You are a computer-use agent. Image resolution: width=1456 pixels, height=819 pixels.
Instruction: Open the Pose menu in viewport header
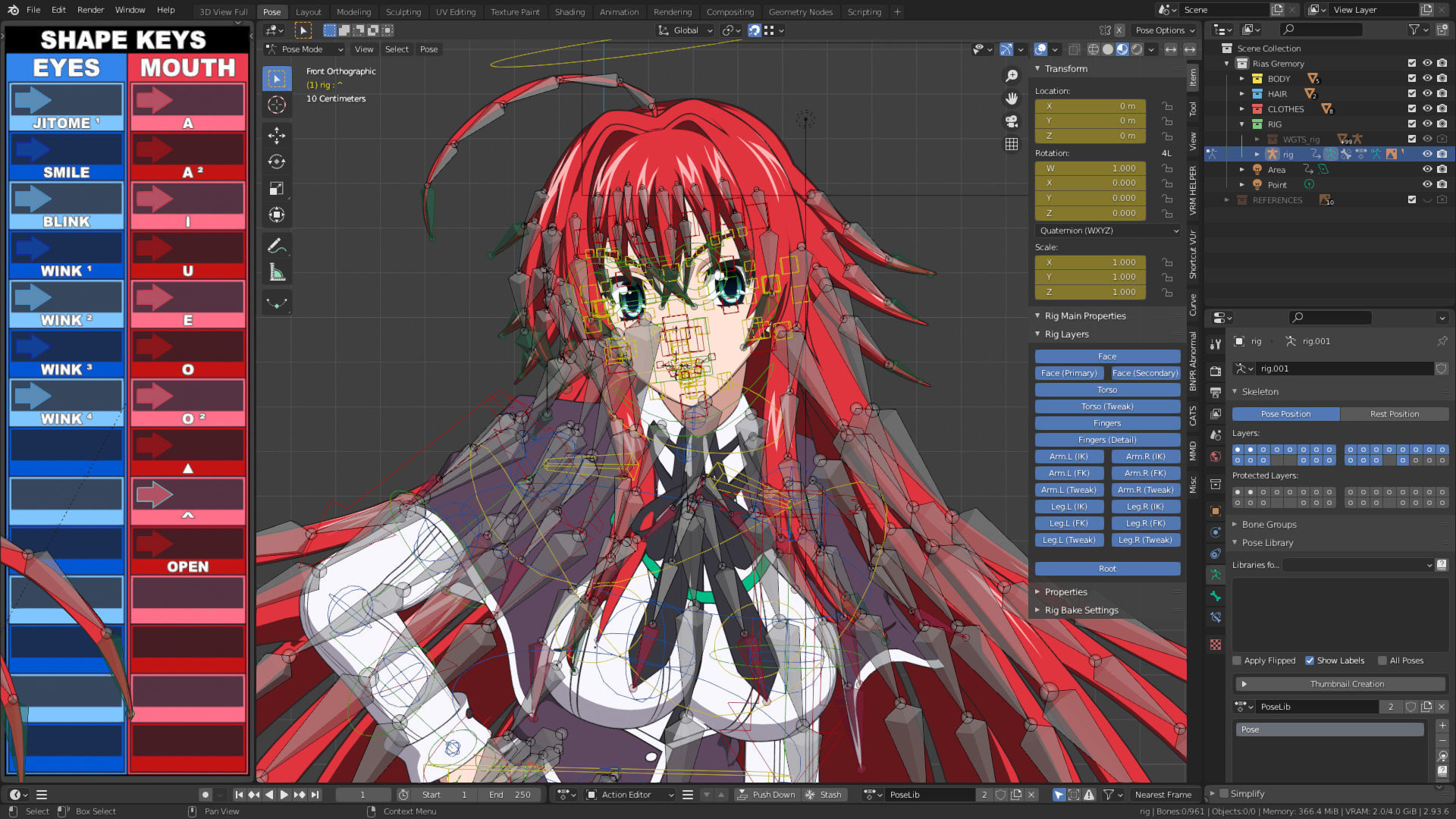428,49
